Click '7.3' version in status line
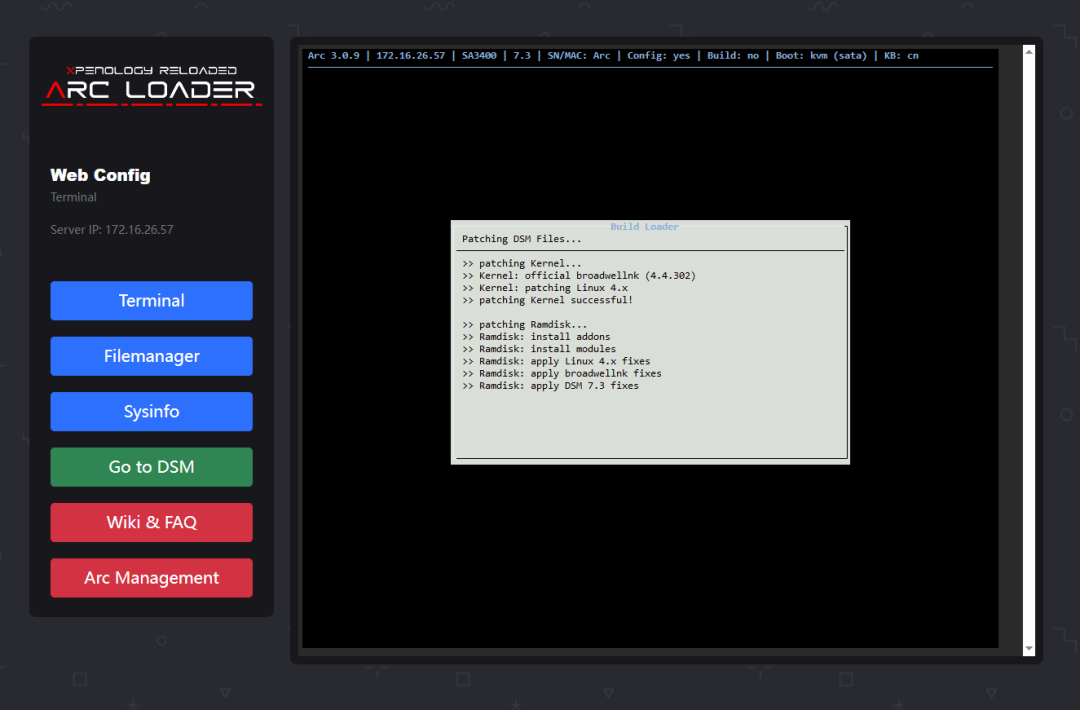The image size is (1080, 710). point(522,56)
